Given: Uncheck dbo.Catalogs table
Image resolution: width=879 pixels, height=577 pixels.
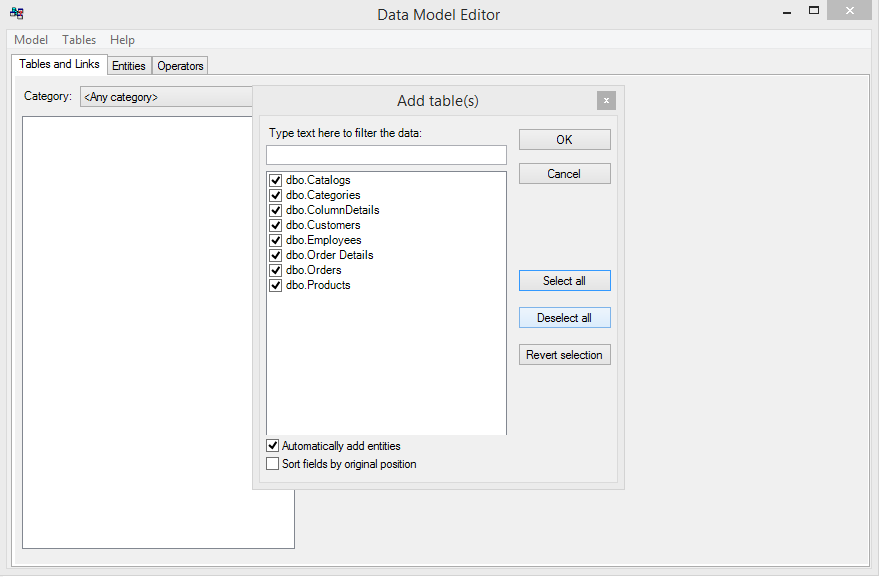Looking at the screenshot, I should click(x=275, y=180).
